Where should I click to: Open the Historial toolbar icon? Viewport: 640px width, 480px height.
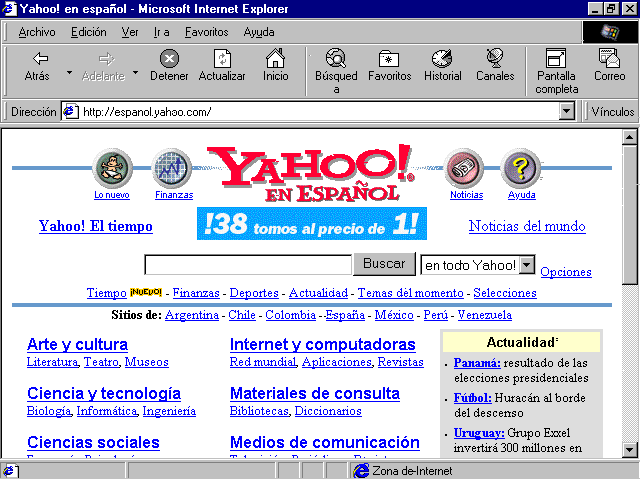[x=442, y=66]
